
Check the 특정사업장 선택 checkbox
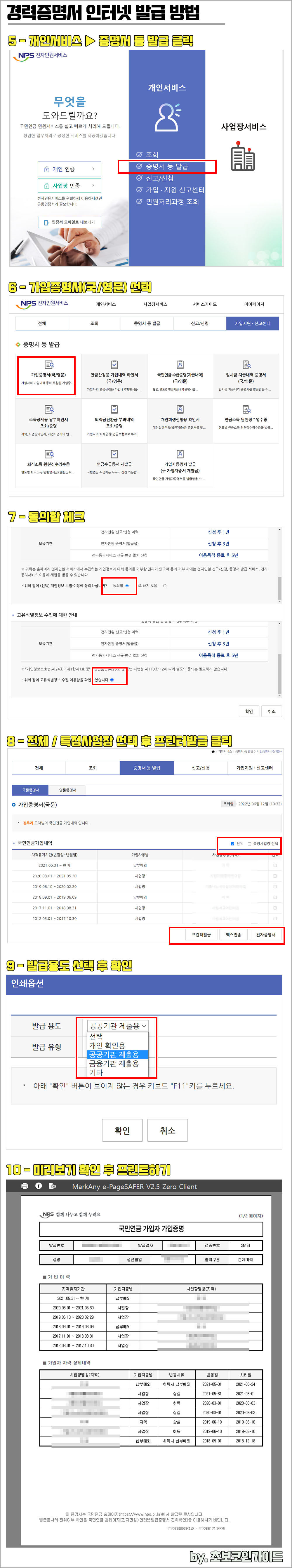coord(249,844)
